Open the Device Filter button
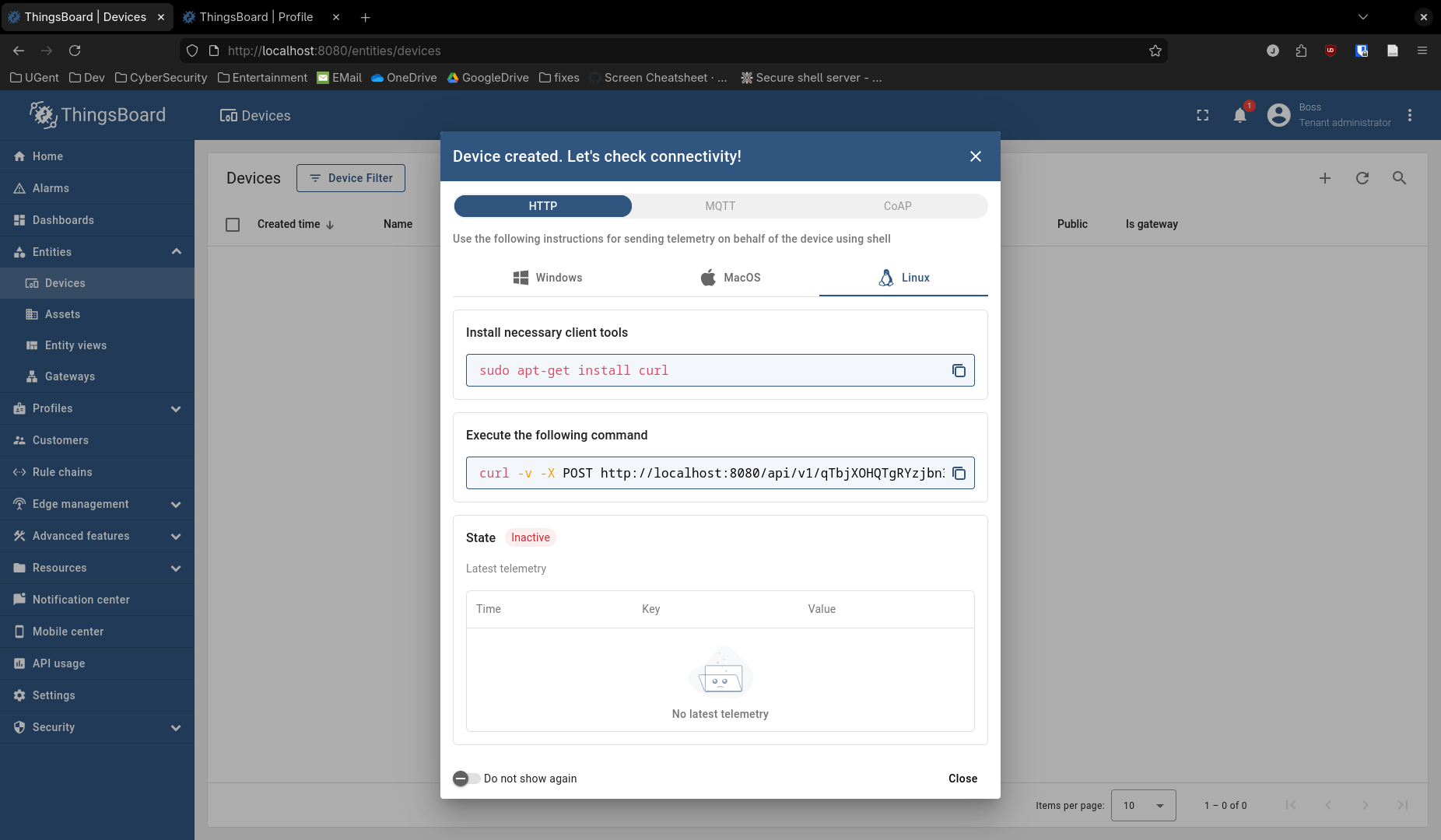The image size is (1441, 840). pyautogui.click(x=351, y=178)
